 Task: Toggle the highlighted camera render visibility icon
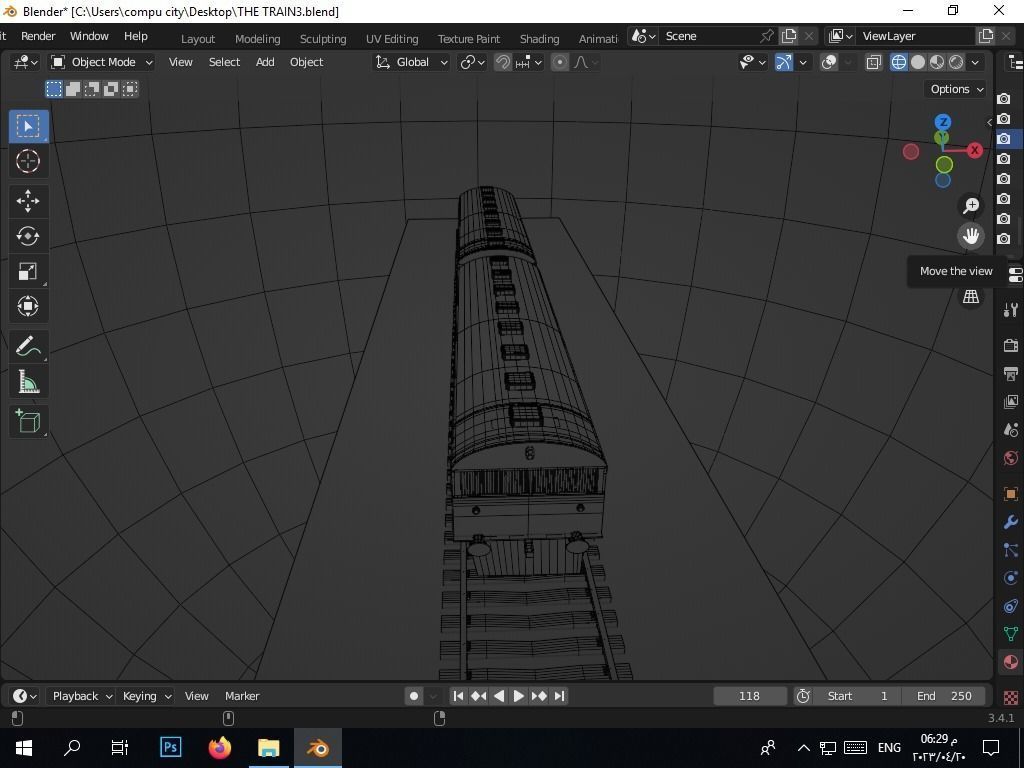pyautogui.click(x=1004, y=138)
